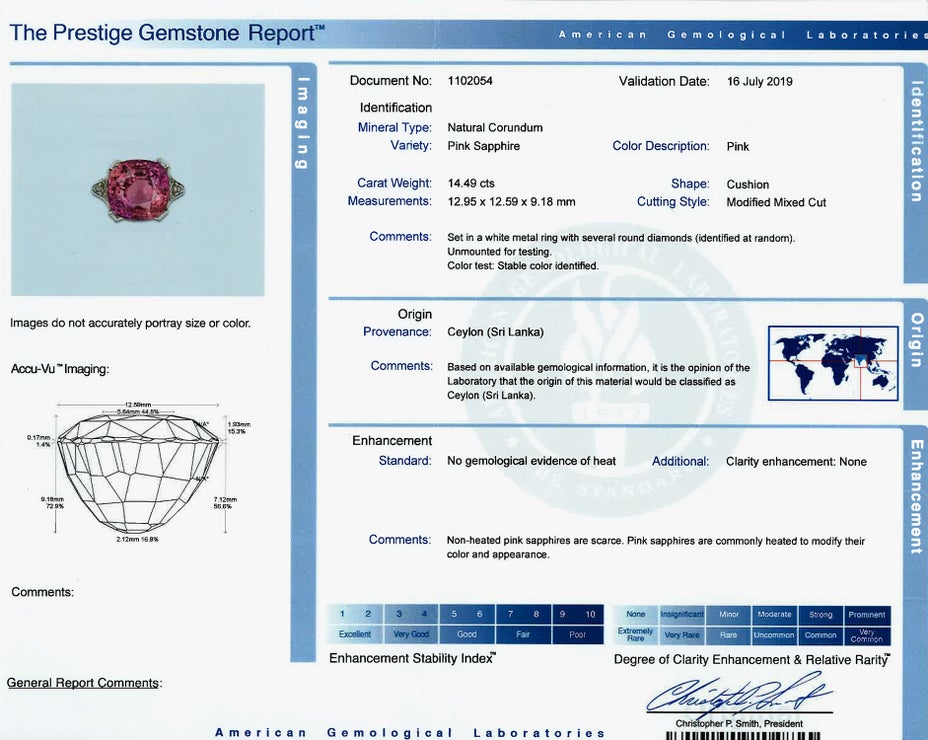Select the vertical Imaging side tab
The width and height of the screenshot is (928, 740).
point(303,122)
